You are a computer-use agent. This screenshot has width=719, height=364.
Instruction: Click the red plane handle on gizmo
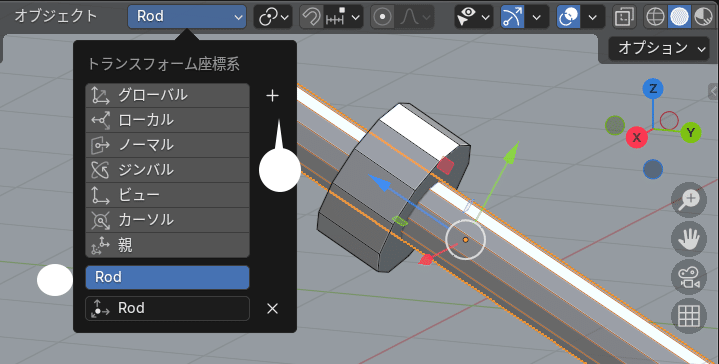pyautogui.click(x=445, y=165)
